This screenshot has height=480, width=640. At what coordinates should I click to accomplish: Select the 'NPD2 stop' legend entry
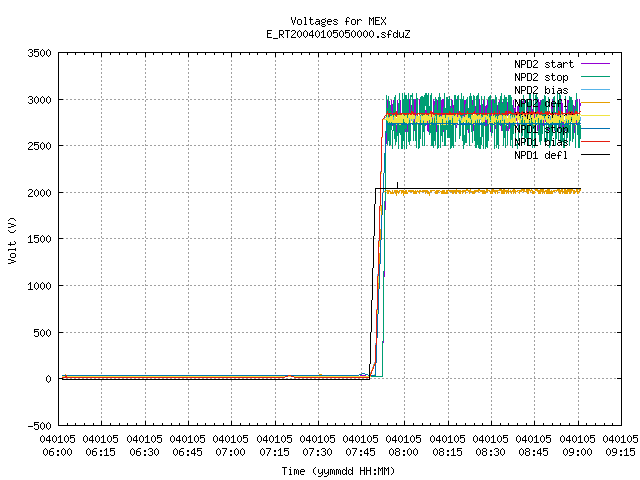[541, 77]
